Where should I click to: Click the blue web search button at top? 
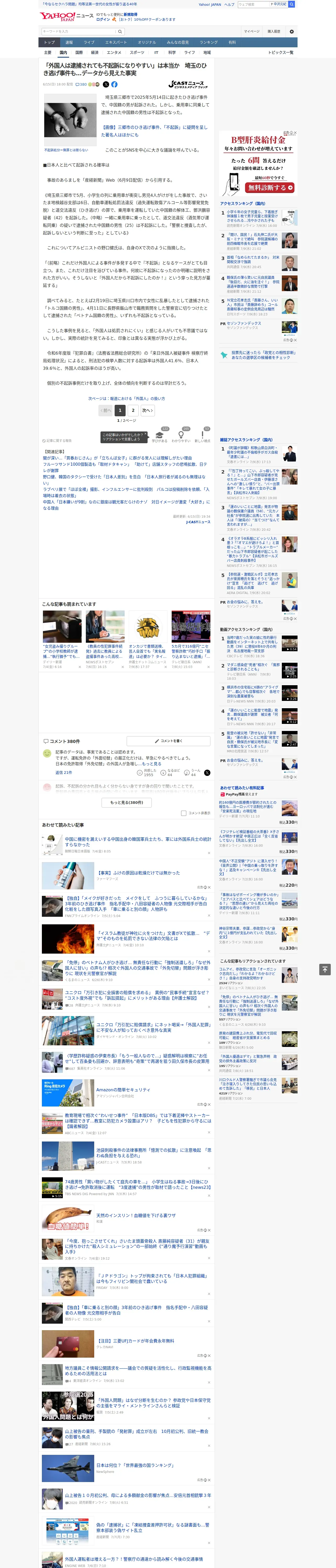pyautogui.click(x=292, y=4)
